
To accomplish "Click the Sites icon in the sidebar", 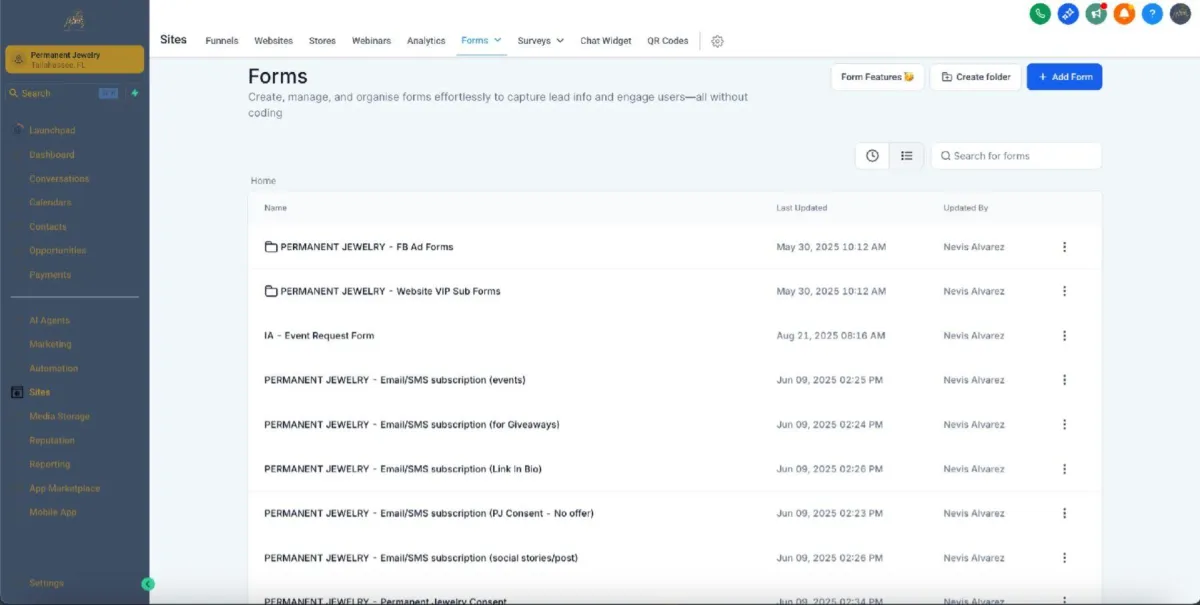I will coord(17,393).
